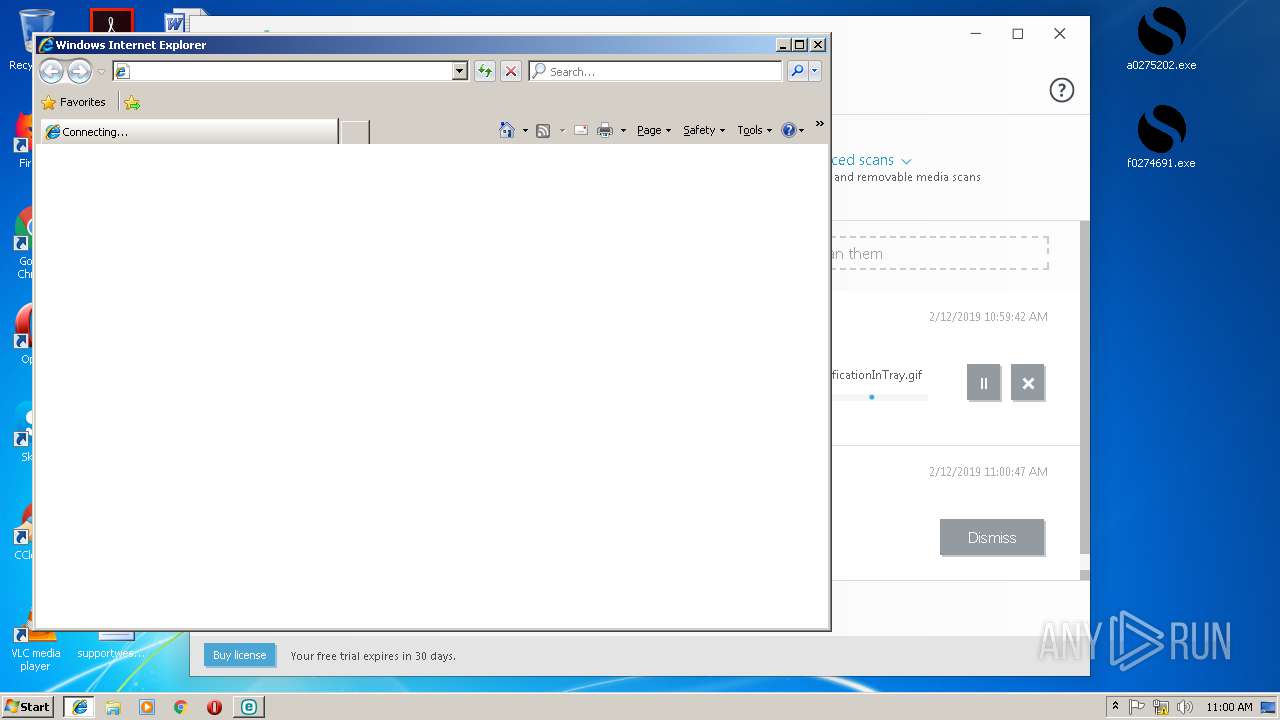1280x720 pixels.
Task: Click Buy license button
Action: point(239,655)
